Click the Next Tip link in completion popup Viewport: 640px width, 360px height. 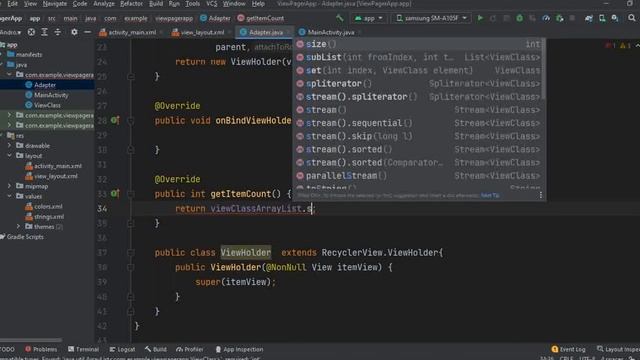pos(490,196)
